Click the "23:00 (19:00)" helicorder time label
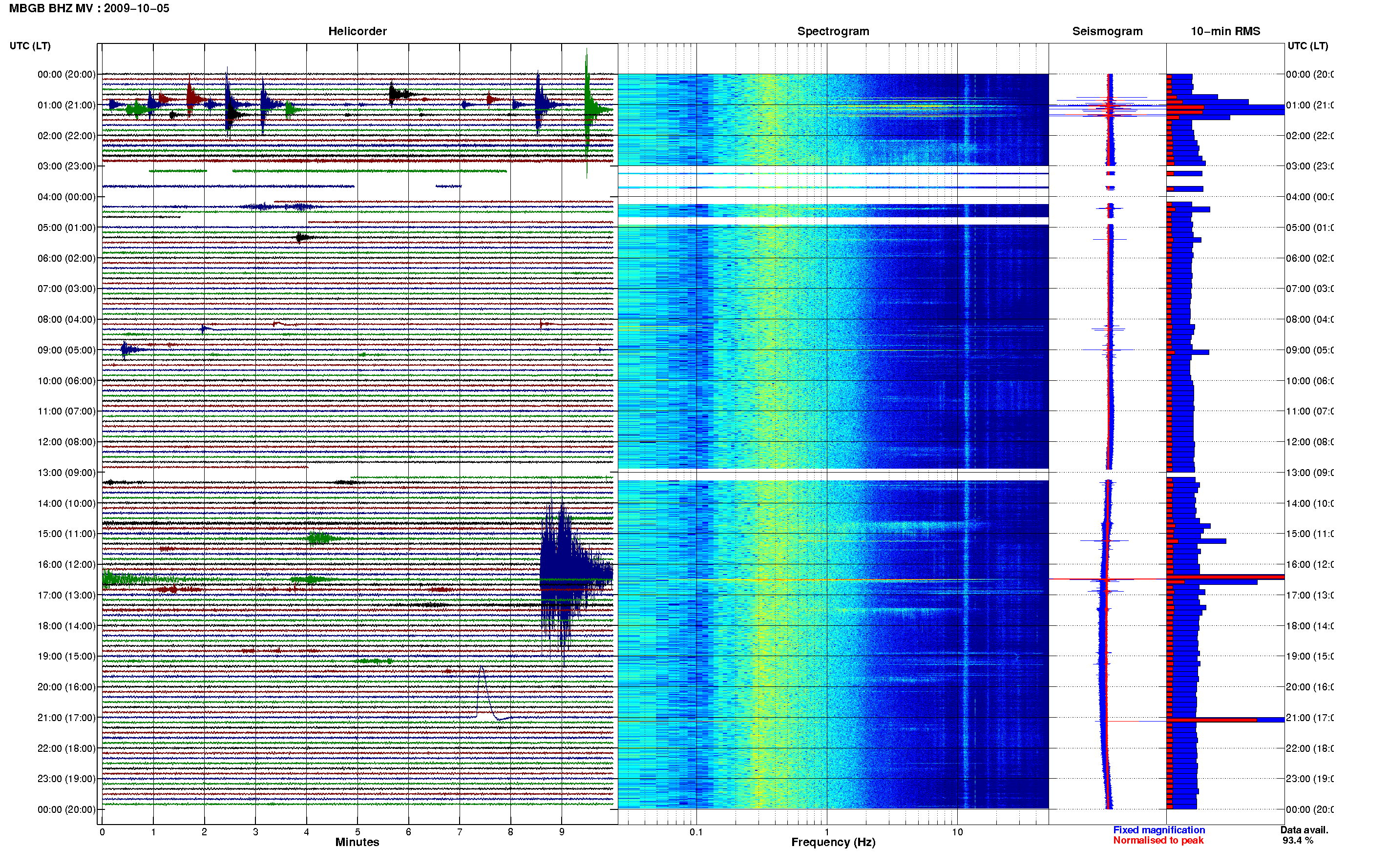Viewport: 1389px width, 868px height. (66, 779)
